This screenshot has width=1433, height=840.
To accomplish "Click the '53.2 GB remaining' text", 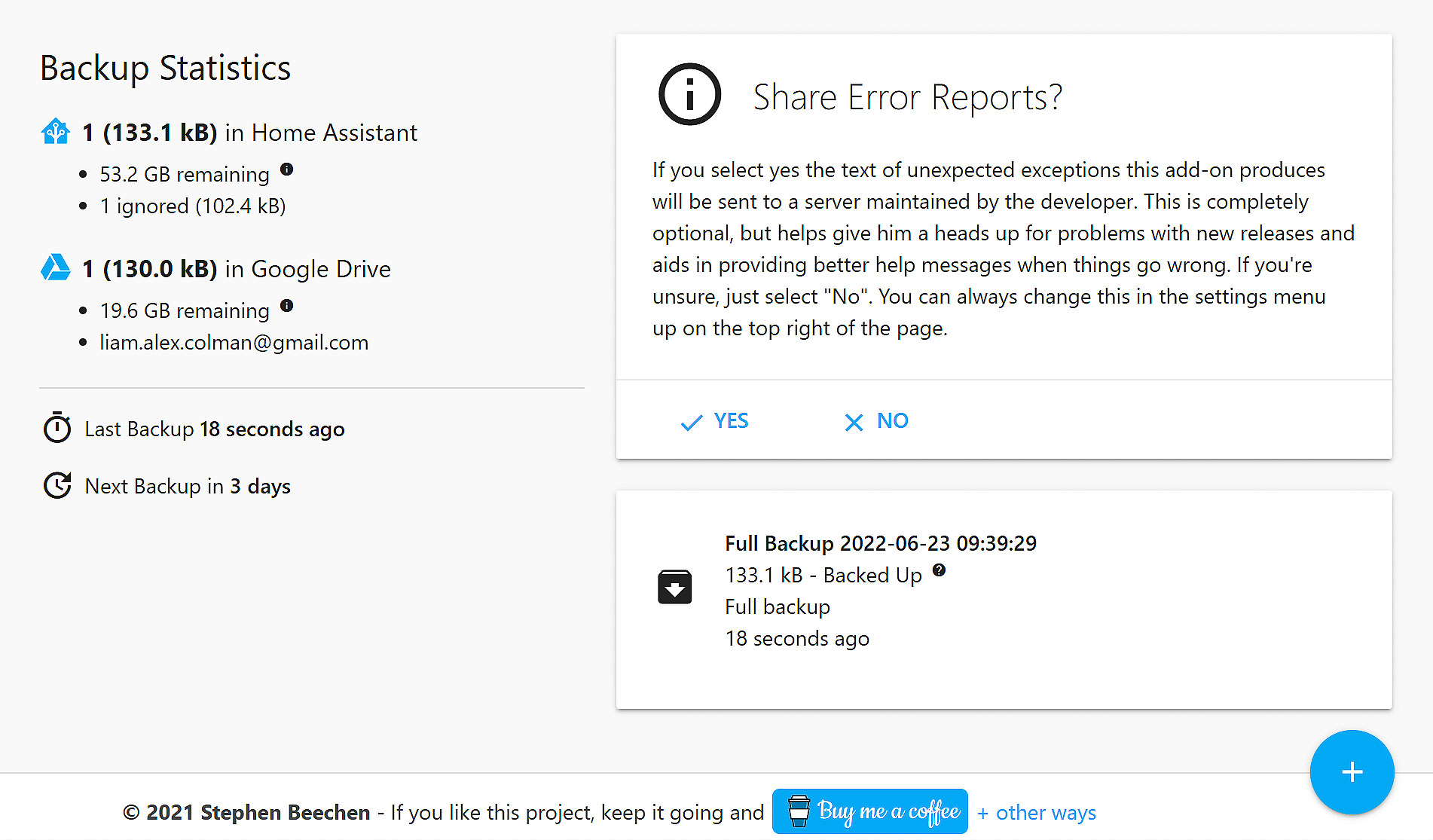I will tap(185, 174).
